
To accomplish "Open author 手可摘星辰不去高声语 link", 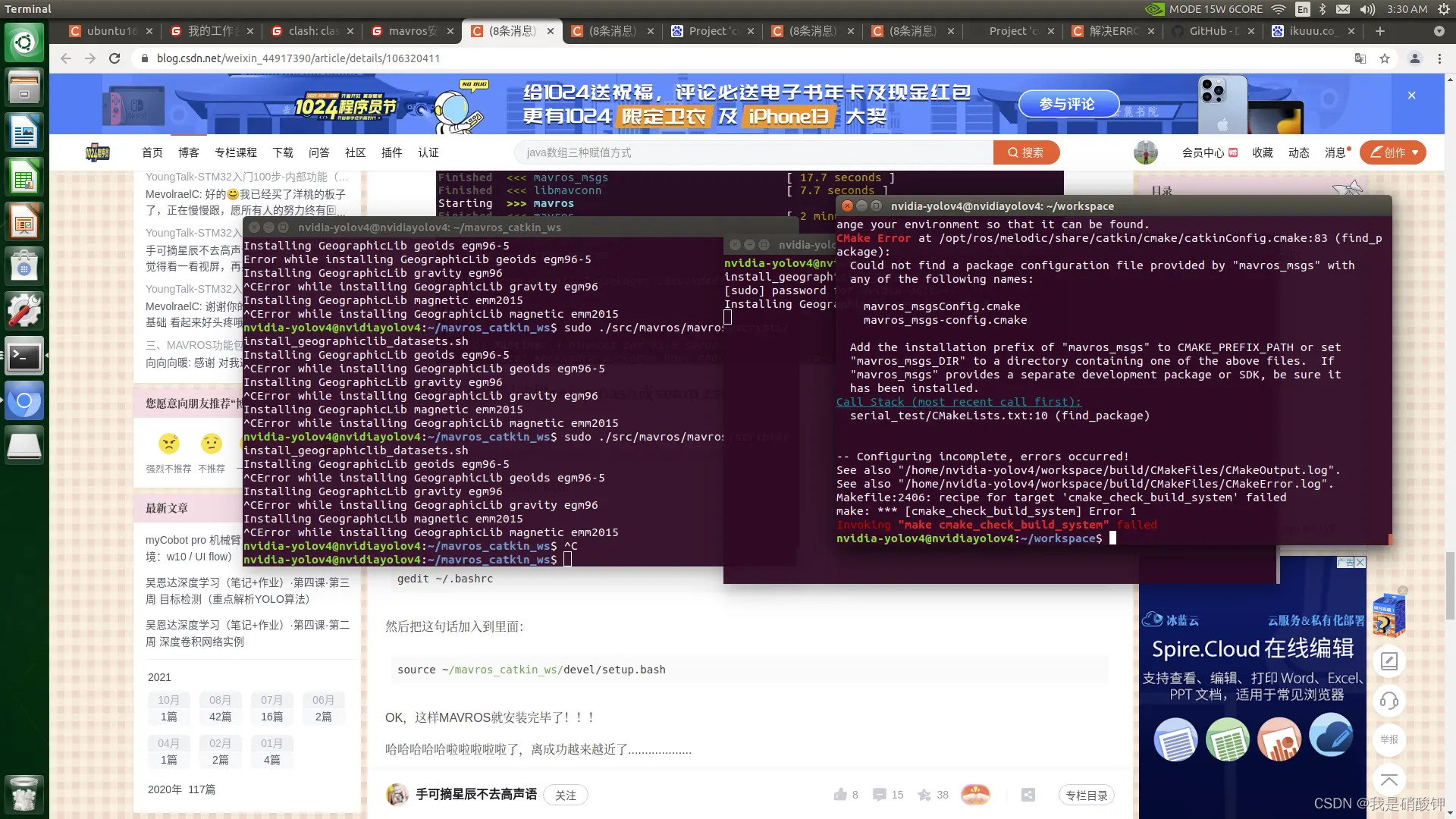I will tap(476, 794).
